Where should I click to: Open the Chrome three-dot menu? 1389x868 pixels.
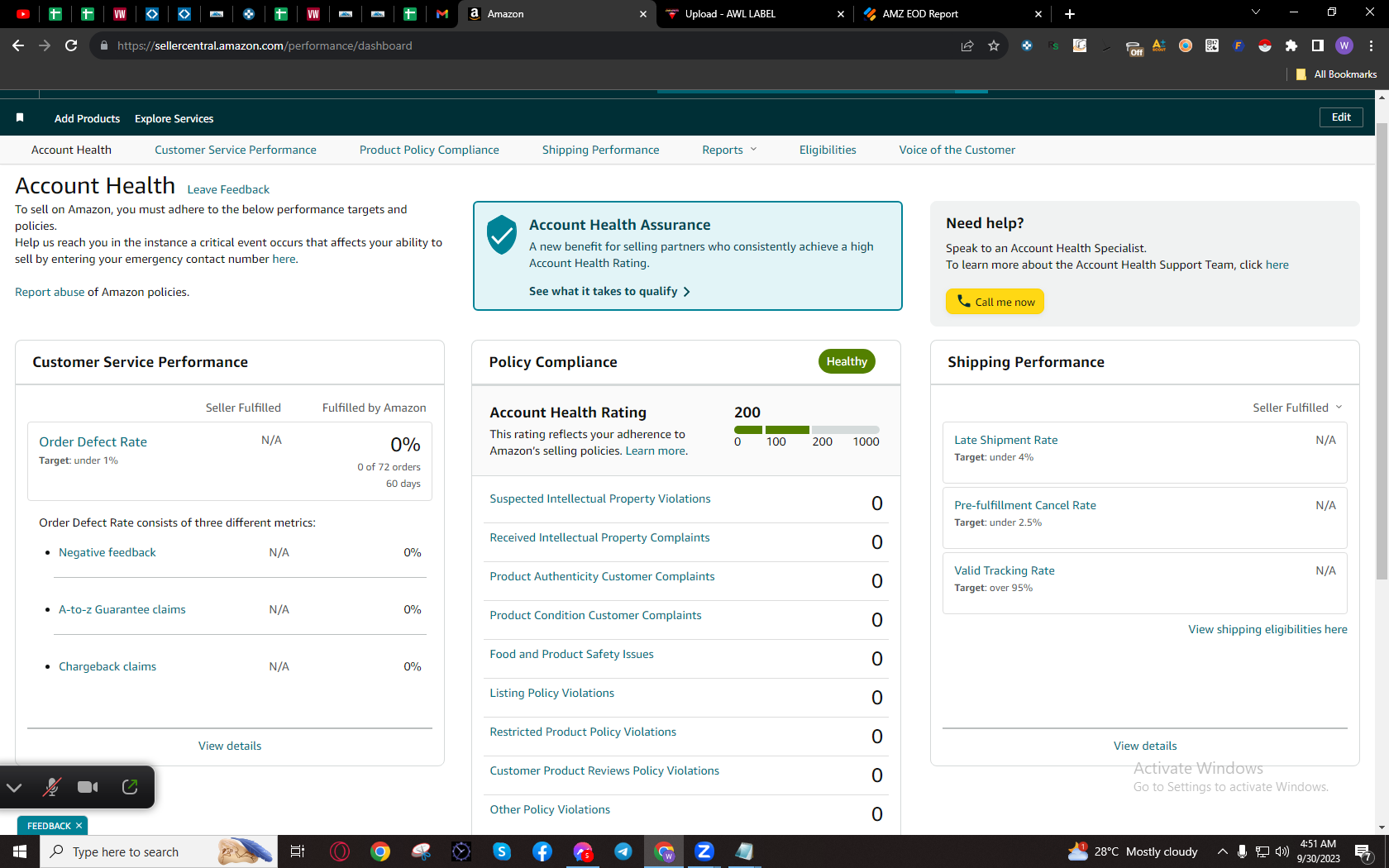(1371, 45)
